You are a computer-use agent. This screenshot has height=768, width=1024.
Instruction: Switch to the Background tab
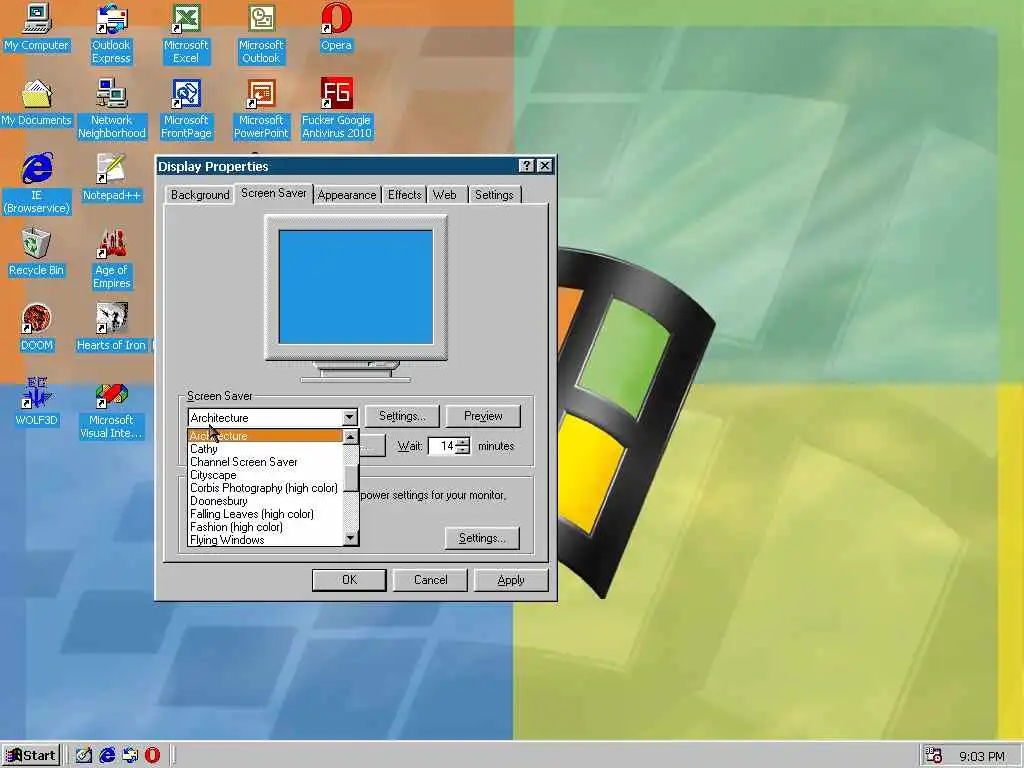(200, 195)
